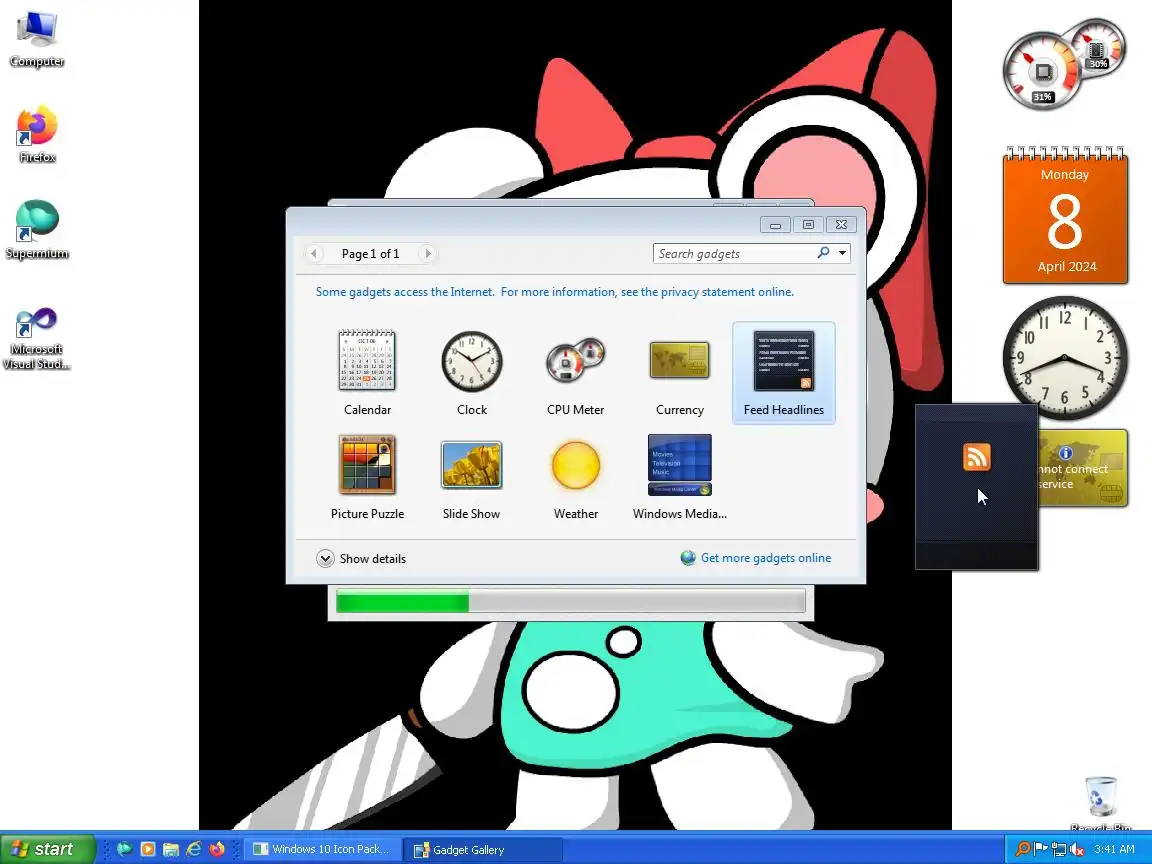Expand the search options dropdown arrow
Screen dimensions: 1152x864
tap(843, 253)
